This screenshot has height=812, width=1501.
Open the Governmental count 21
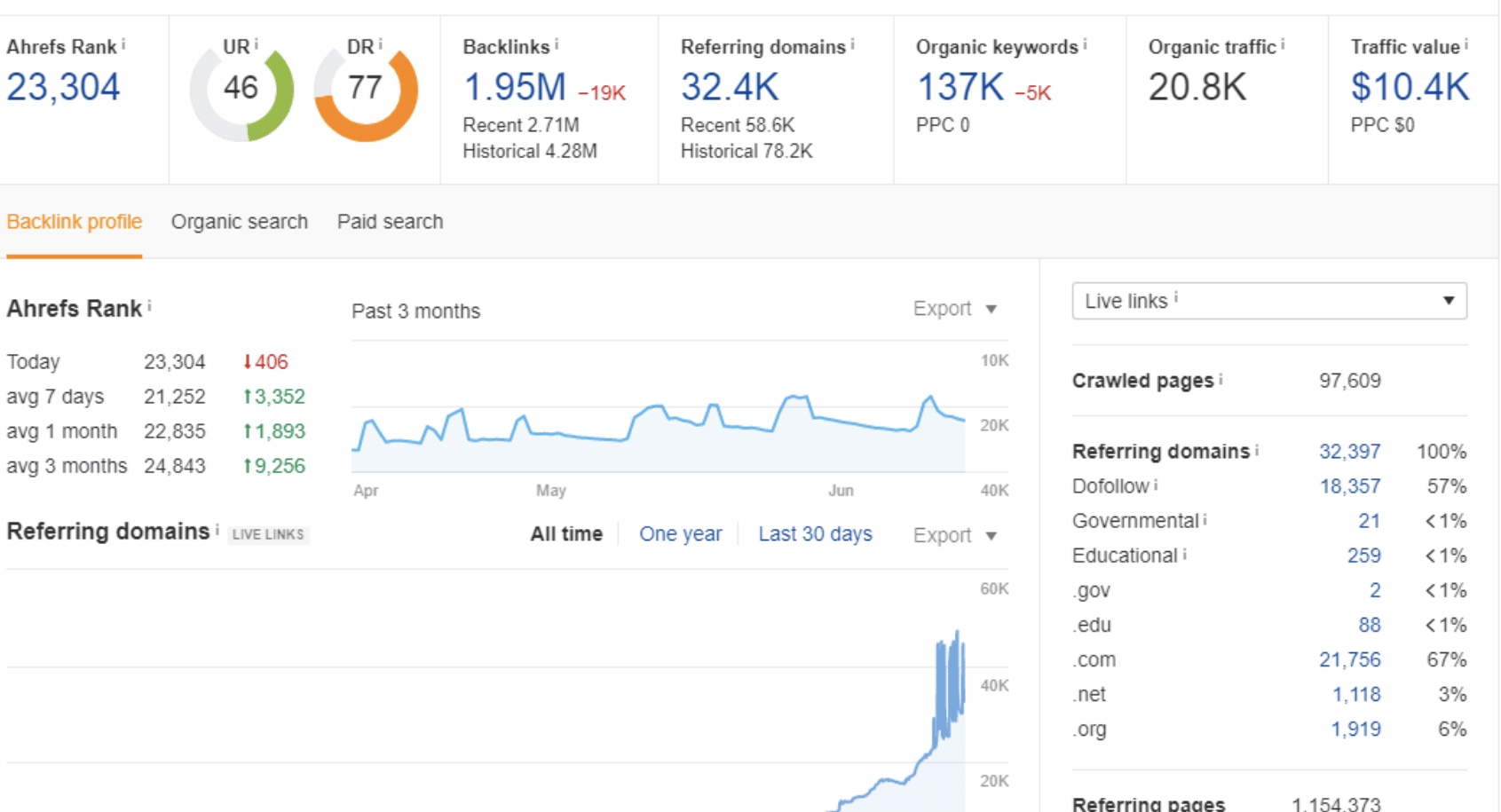pos(1370,521)
